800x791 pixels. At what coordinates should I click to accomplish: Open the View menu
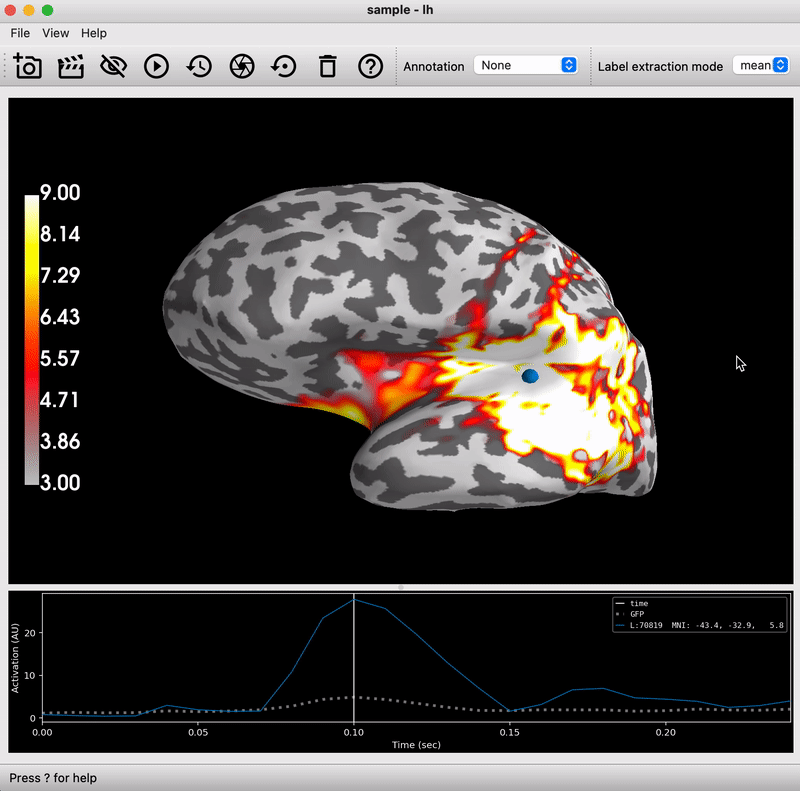[x=56, y=33]
